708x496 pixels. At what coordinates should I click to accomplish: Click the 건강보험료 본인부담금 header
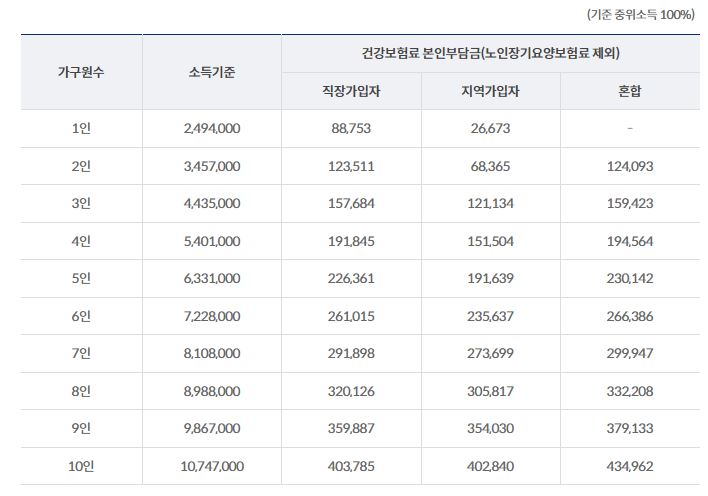[x=490, y=53]
